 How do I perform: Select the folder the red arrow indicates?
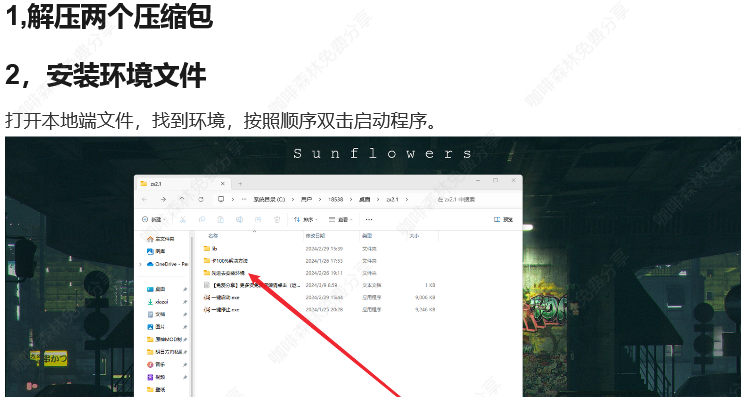pyautogui.click(x=224, y=273)
